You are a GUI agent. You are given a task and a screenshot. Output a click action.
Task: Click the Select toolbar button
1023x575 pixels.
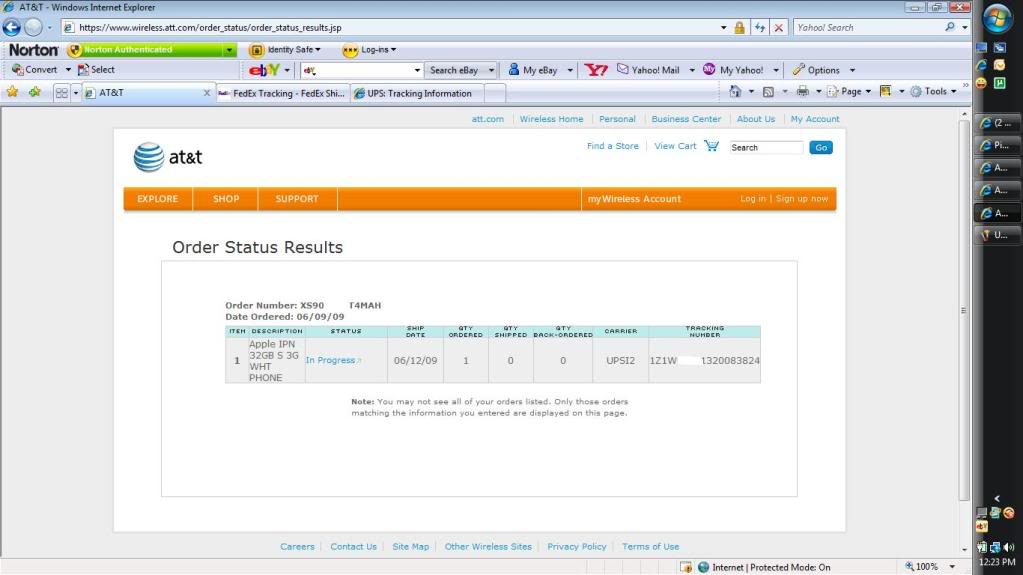[x=96, y=70]
